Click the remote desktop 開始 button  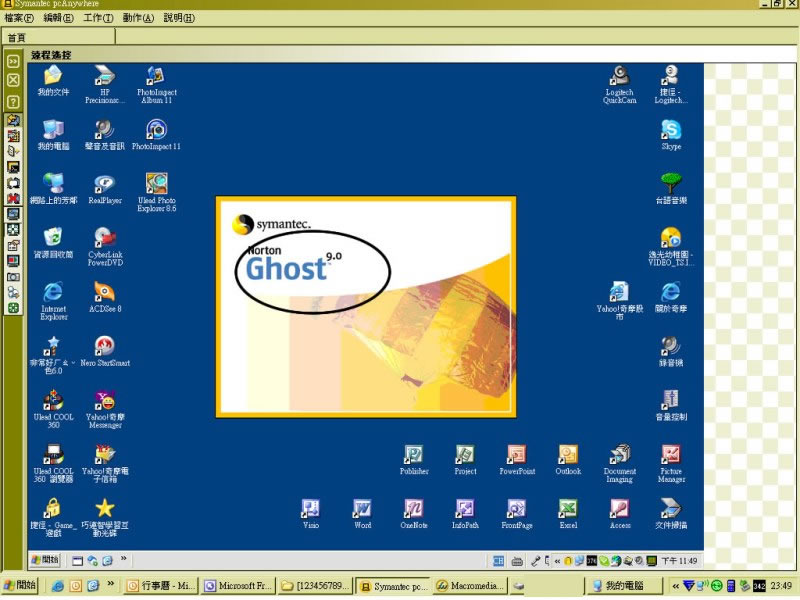point(45,560)
